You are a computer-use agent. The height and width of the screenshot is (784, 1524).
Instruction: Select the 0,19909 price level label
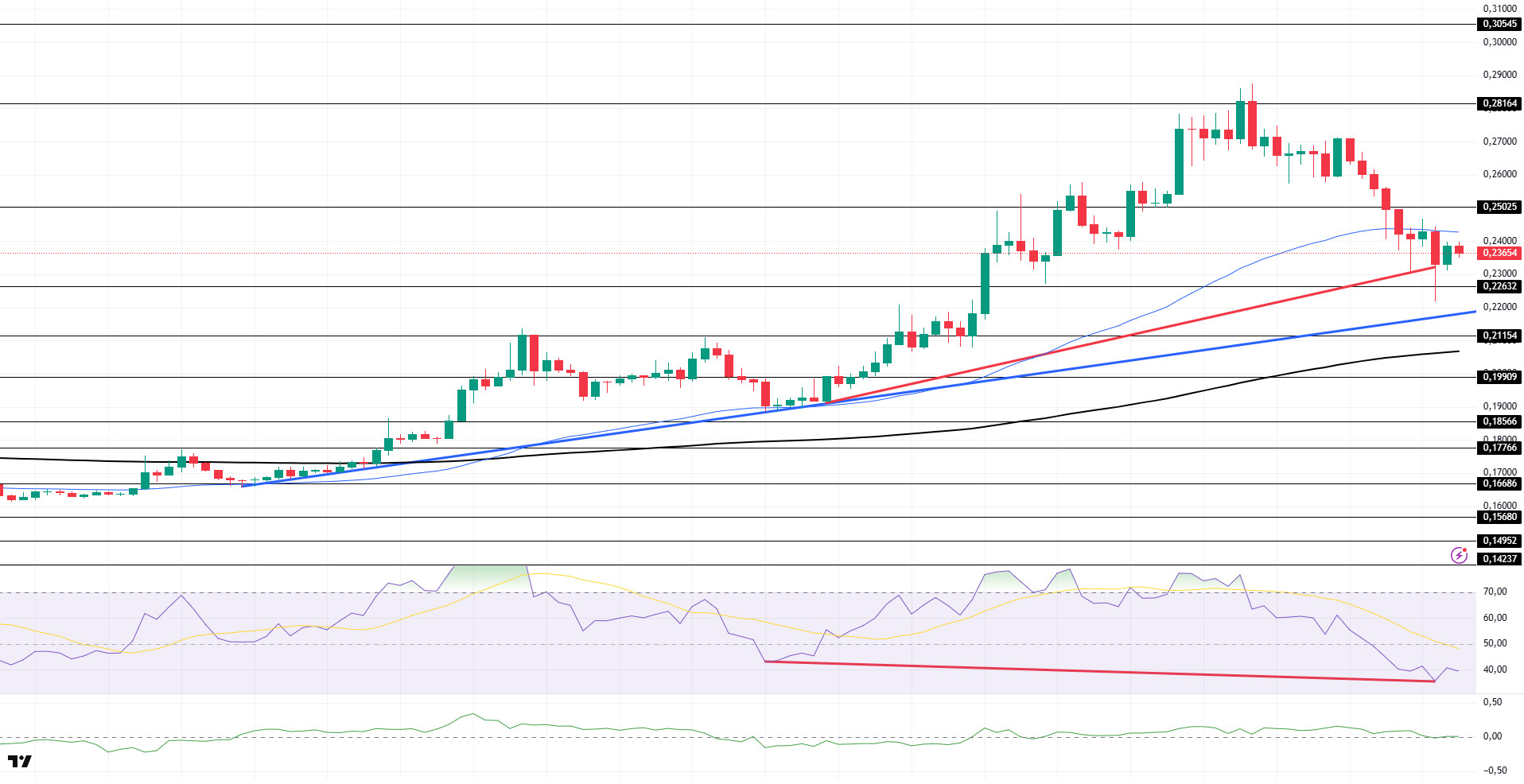point(1499,377)
